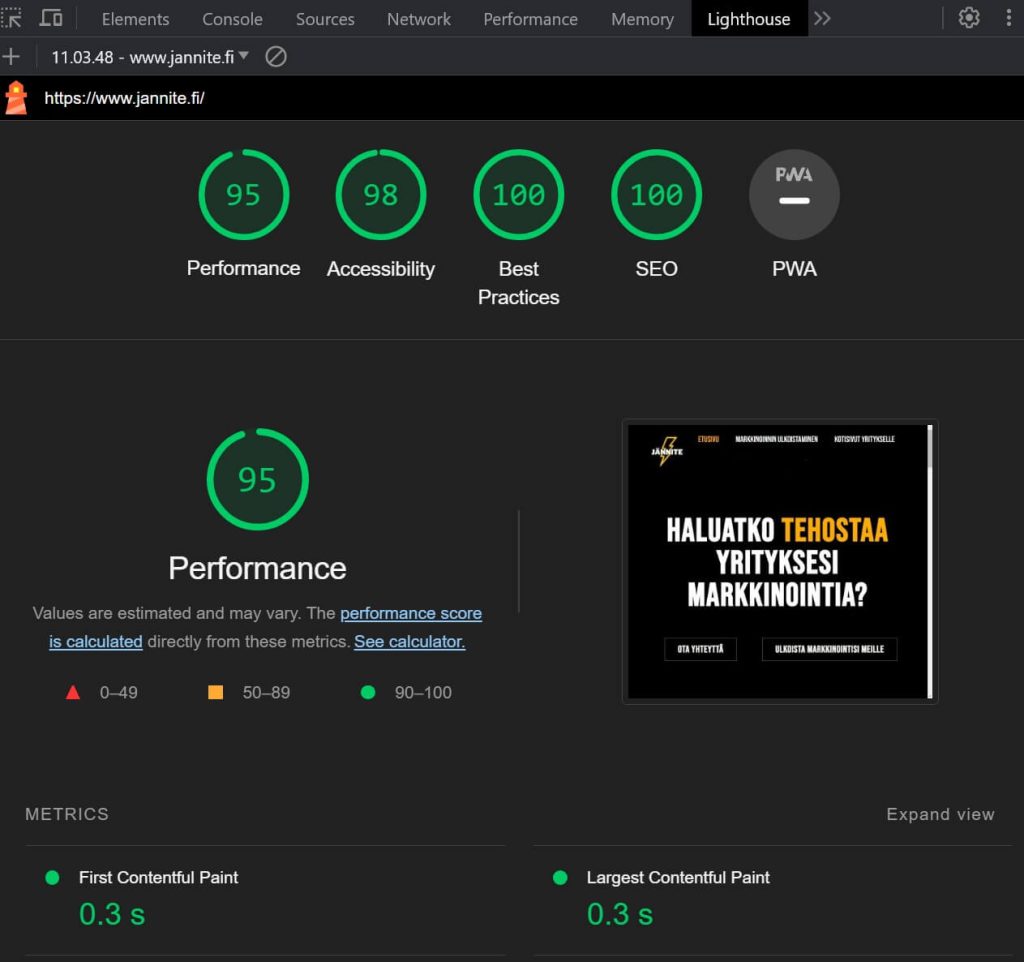This screenshot has width=1024, height=962.
Task: Click the SEO score gauge
Action: point(656,195)
